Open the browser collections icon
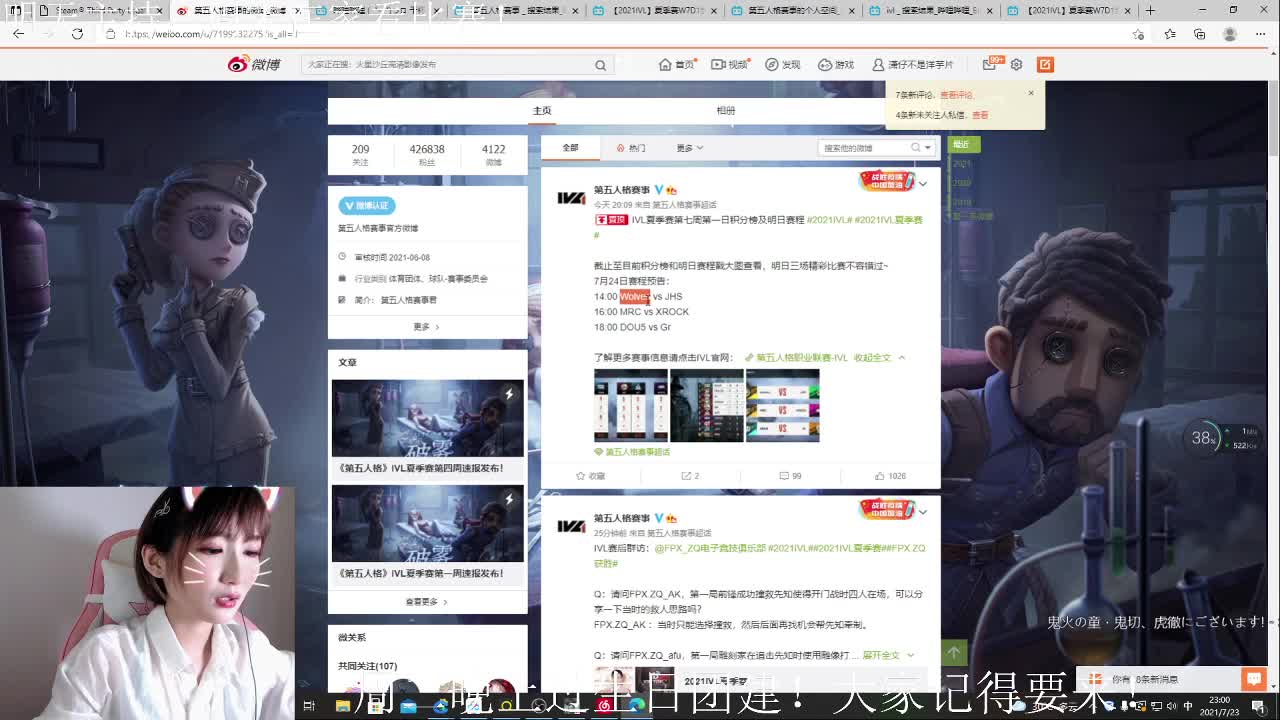 click(x=1200, y=34)
